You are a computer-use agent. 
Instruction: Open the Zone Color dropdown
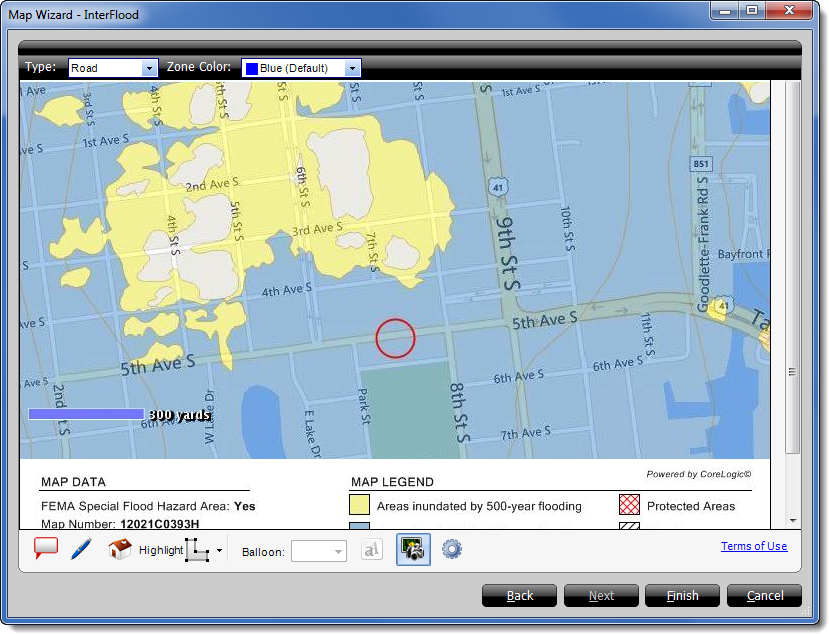tap(301, 68)
